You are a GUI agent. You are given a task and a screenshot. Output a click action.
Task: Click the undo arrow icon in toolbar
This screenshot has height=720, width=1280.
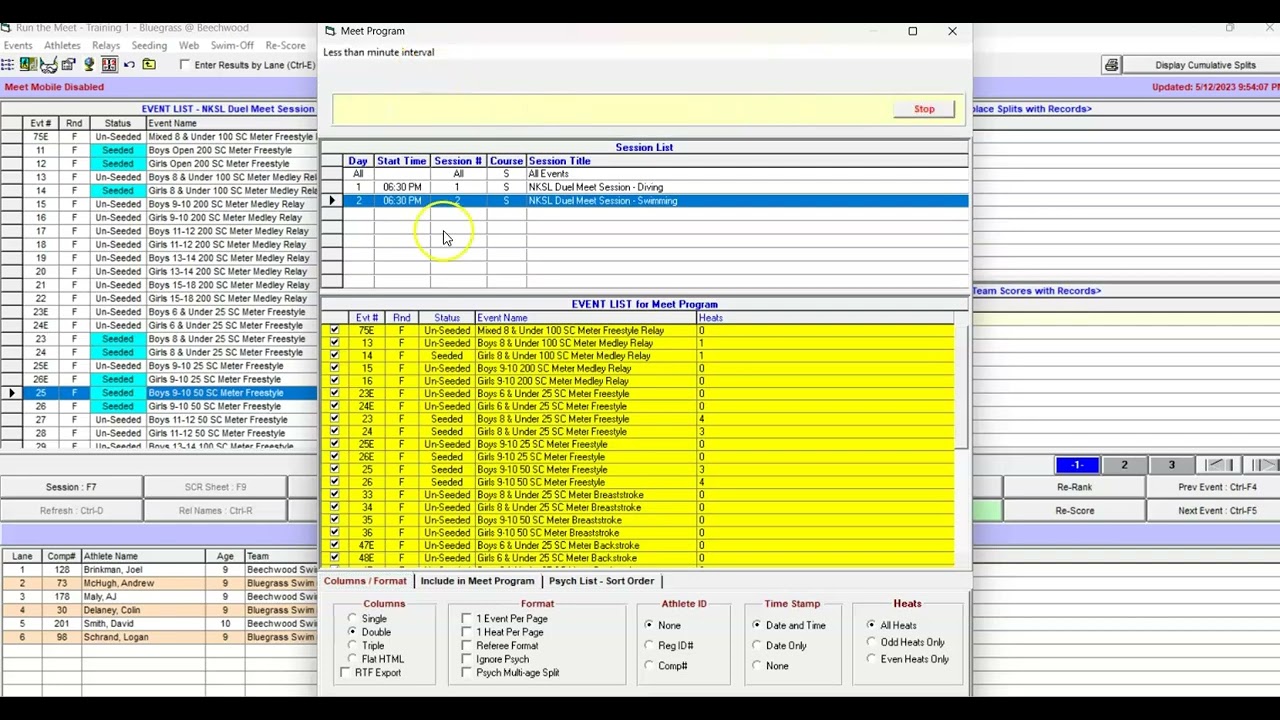129,65
